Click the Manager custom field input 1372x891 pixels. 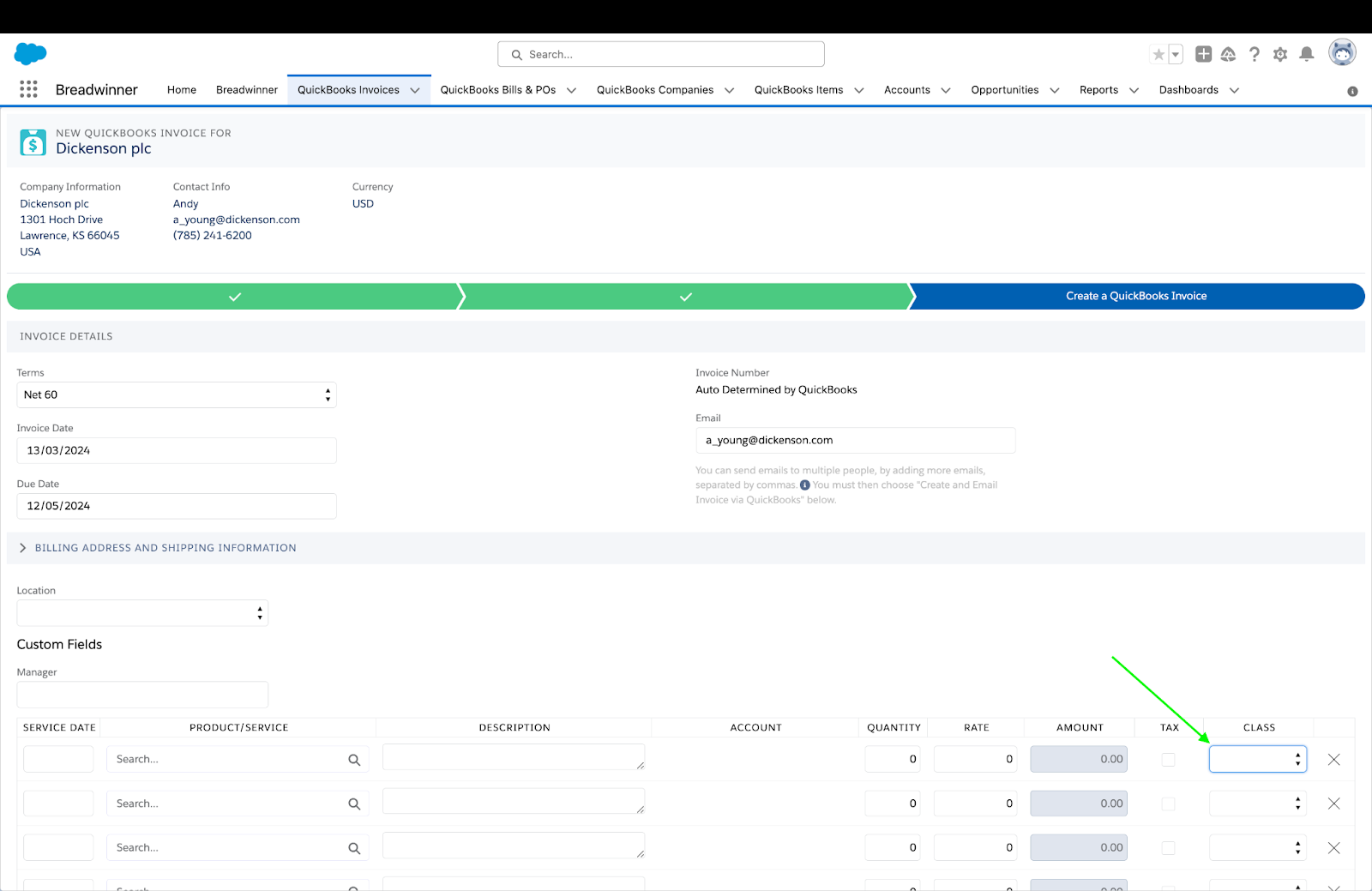142,695
